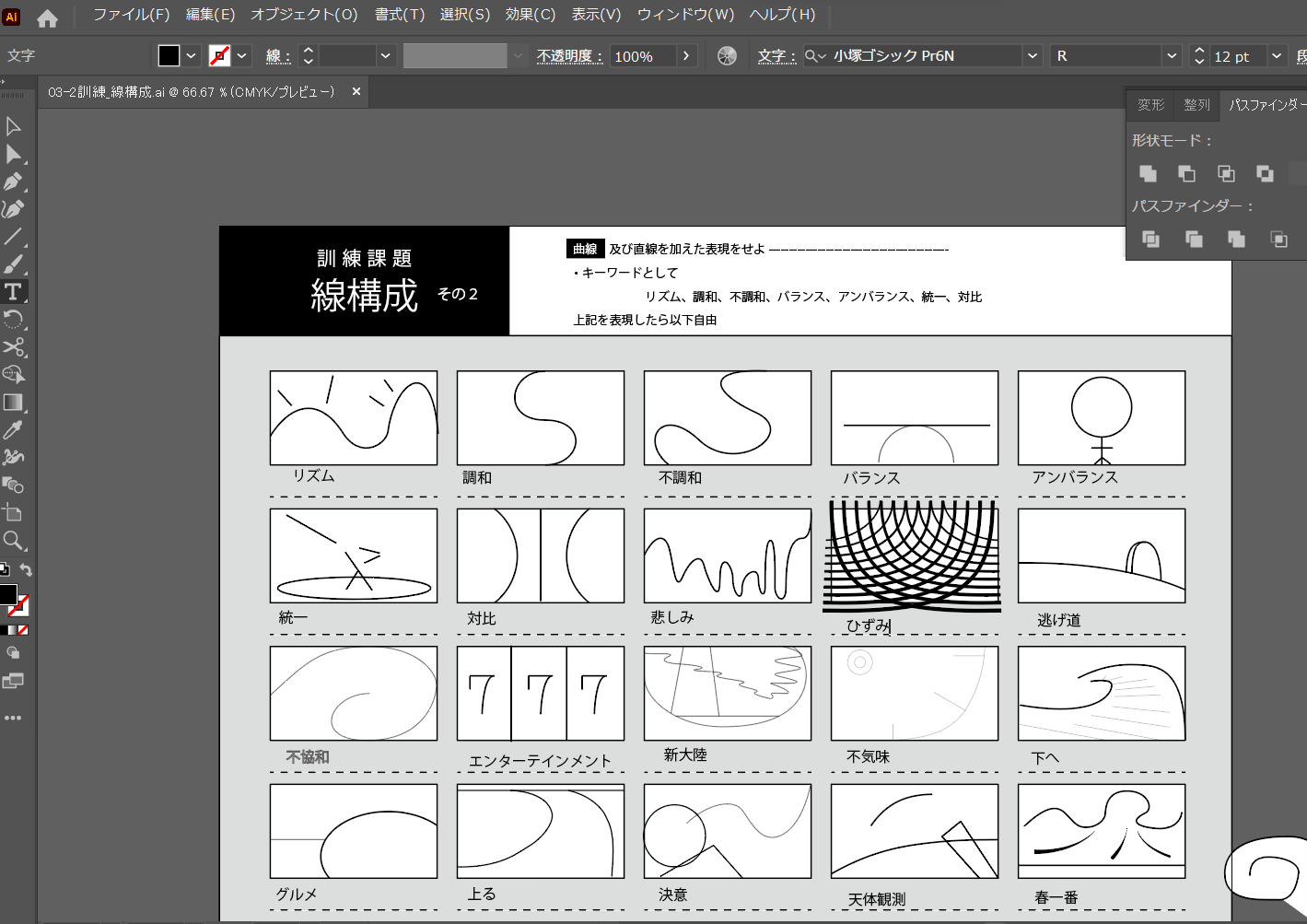
Task: Click the Home button beside the Ai logo
Action: 47,18
